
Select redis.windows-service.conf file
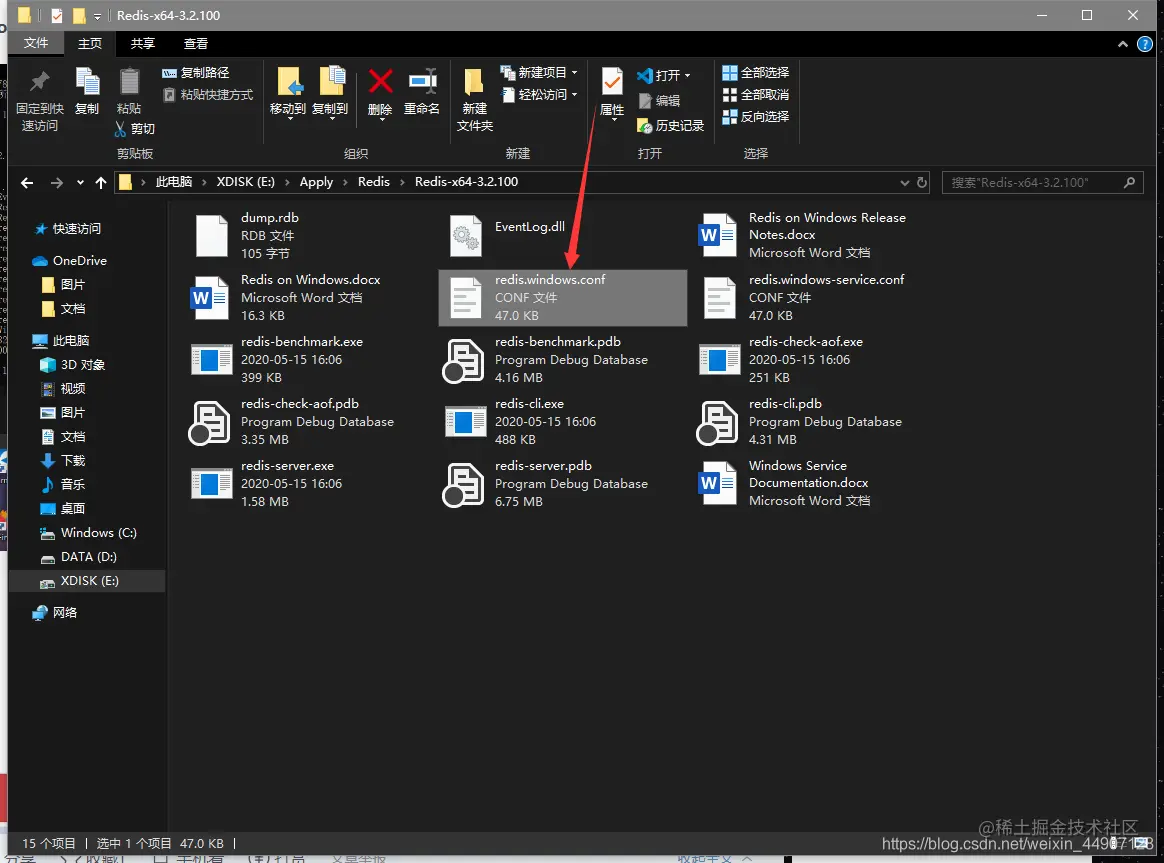[817, 298]
